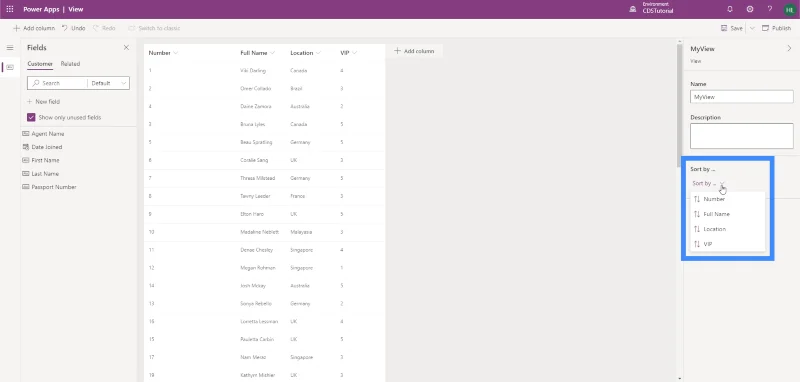Image resolution: width=800 pixels, height=382 pixels.
Task: Expand the Save split-button arrow
Action: click(x=752, y=28)
